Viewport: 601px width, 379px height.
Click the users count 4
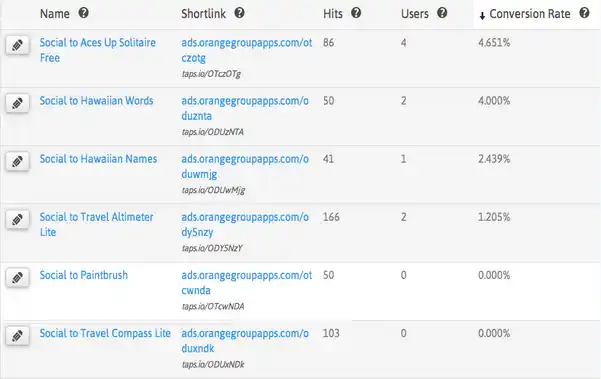(x=404, y=43)
